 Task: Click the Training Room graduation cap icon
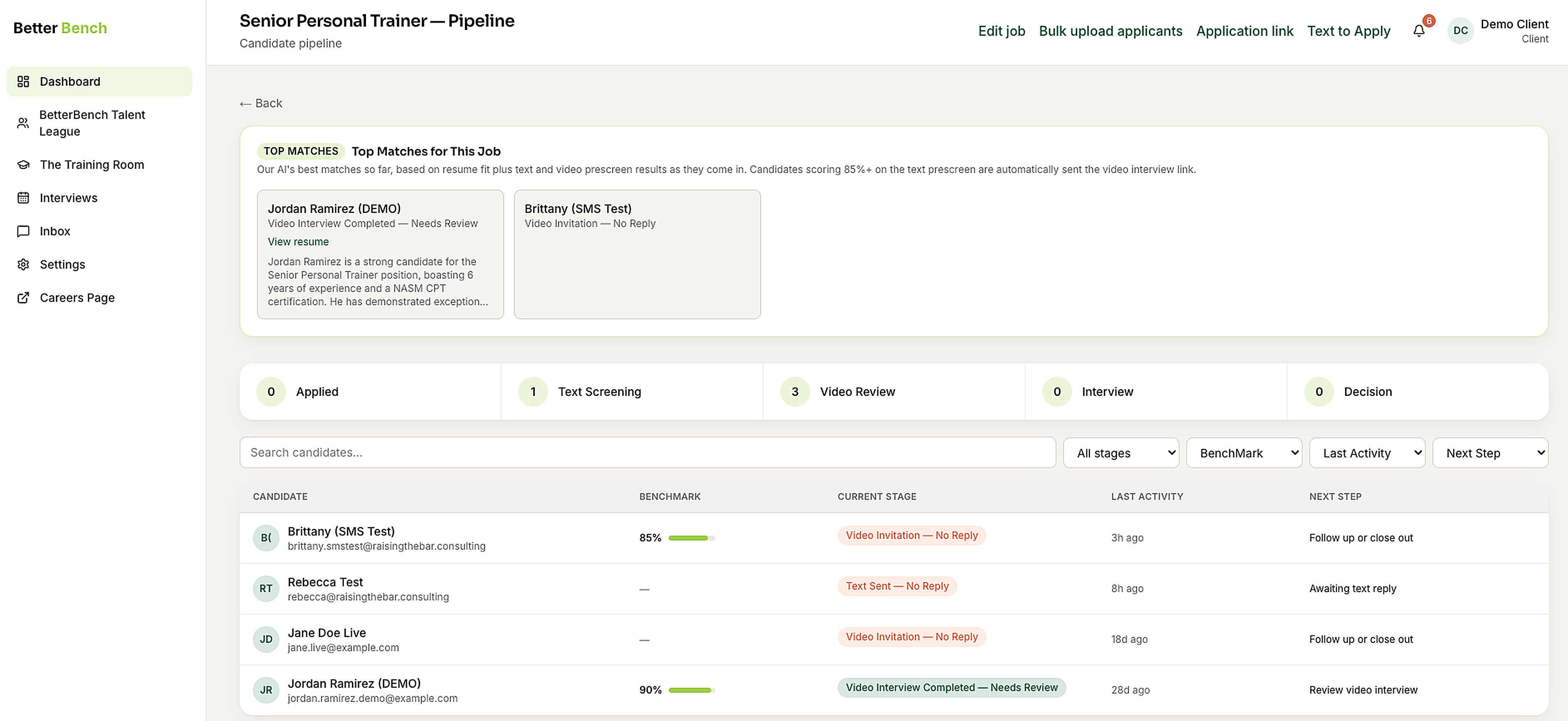(x=23, y=165)
